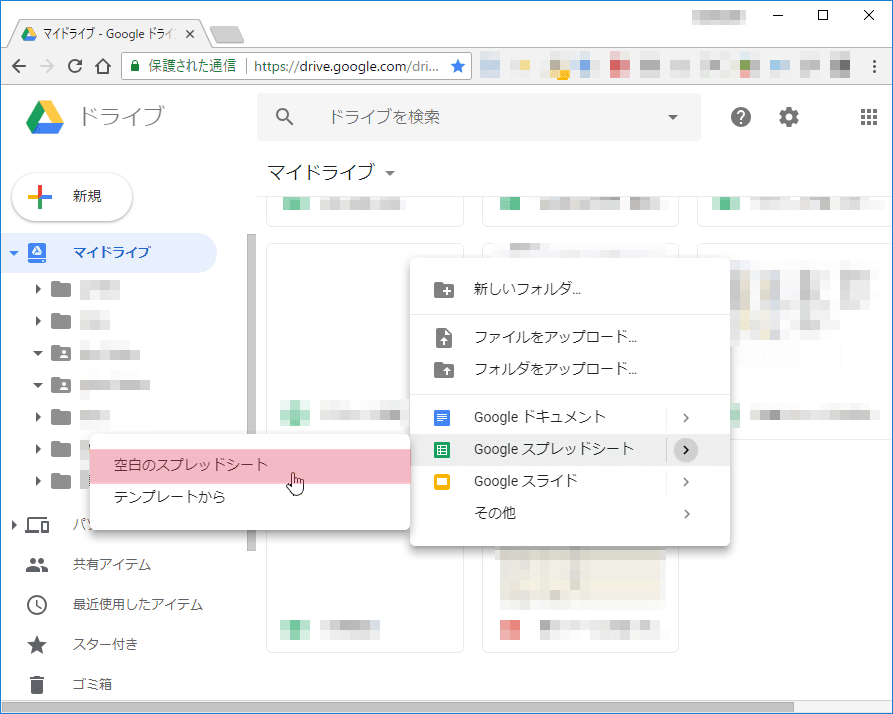Open ゴミ箱 in sidebar
The image size is (893, 714).
[x=92, y=684]
